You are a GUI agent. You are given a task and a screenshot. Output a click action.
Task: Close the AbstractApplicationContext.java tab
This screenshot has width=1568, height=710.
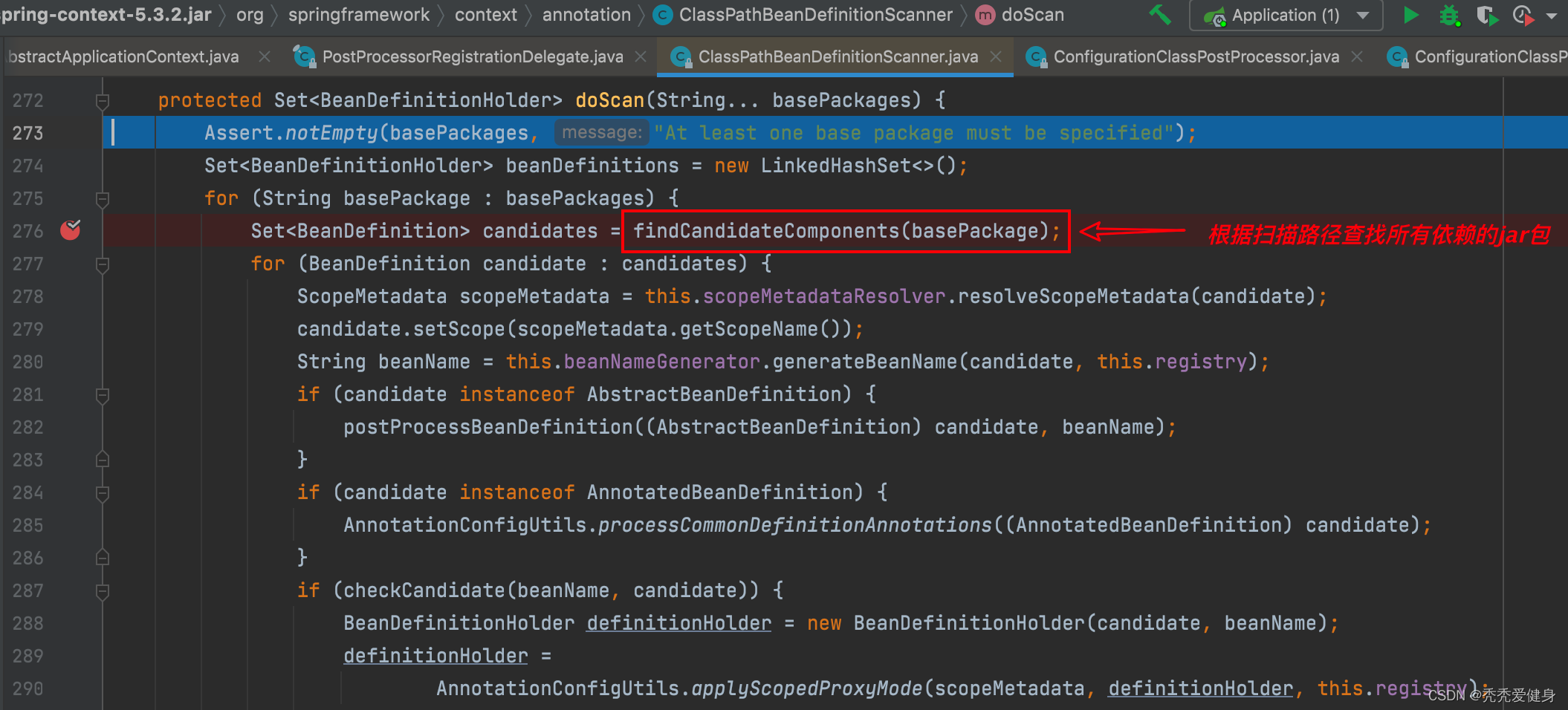tap(264, 56)
